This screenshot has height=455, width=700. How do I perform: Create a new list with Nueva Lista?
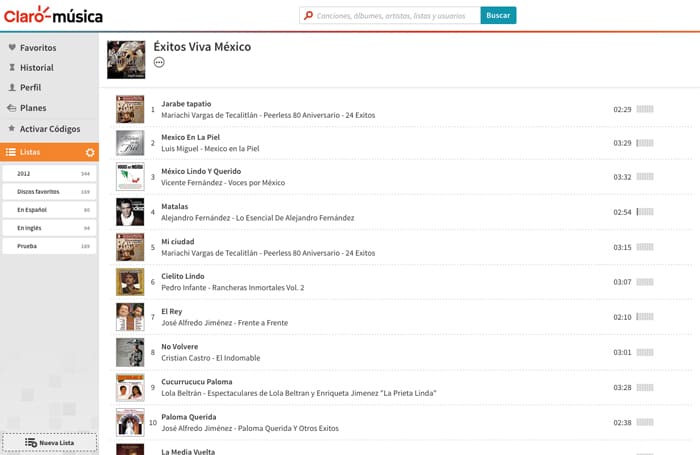click(49, 442)
